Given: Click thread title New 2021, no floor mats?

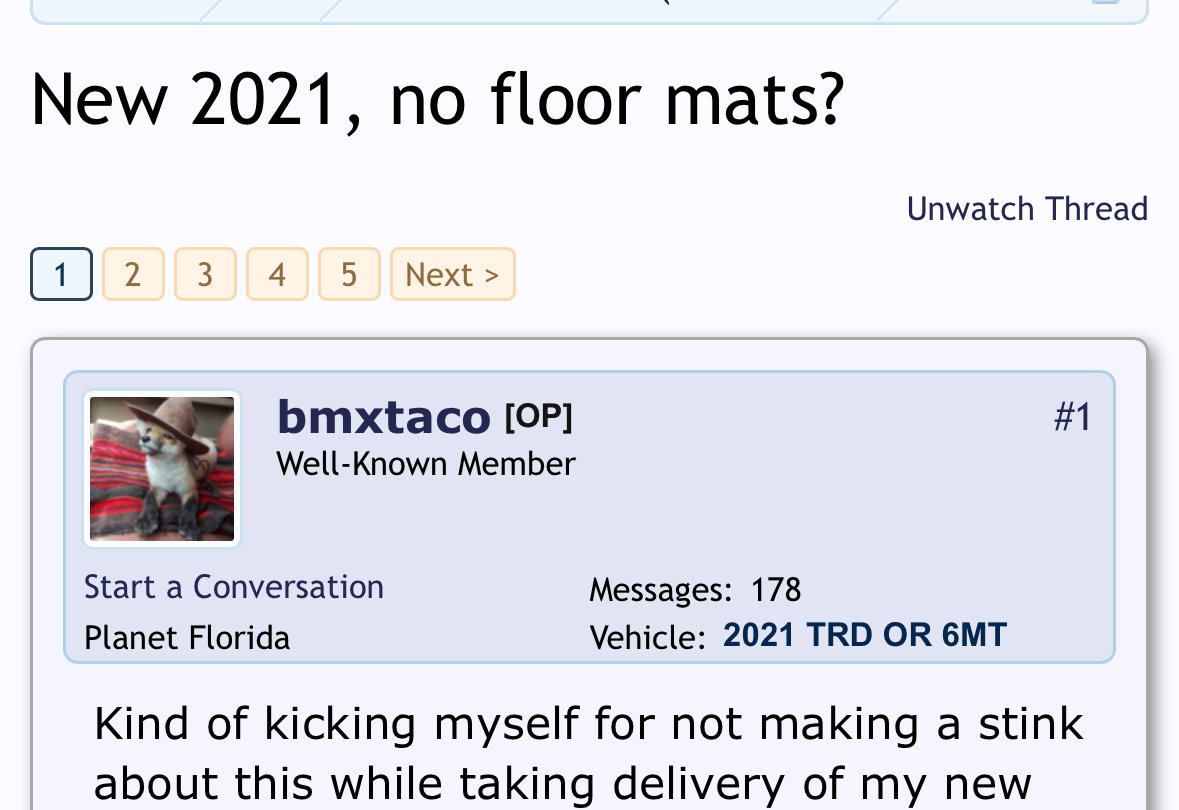Looking at the screenshot, I should [438, 100].
